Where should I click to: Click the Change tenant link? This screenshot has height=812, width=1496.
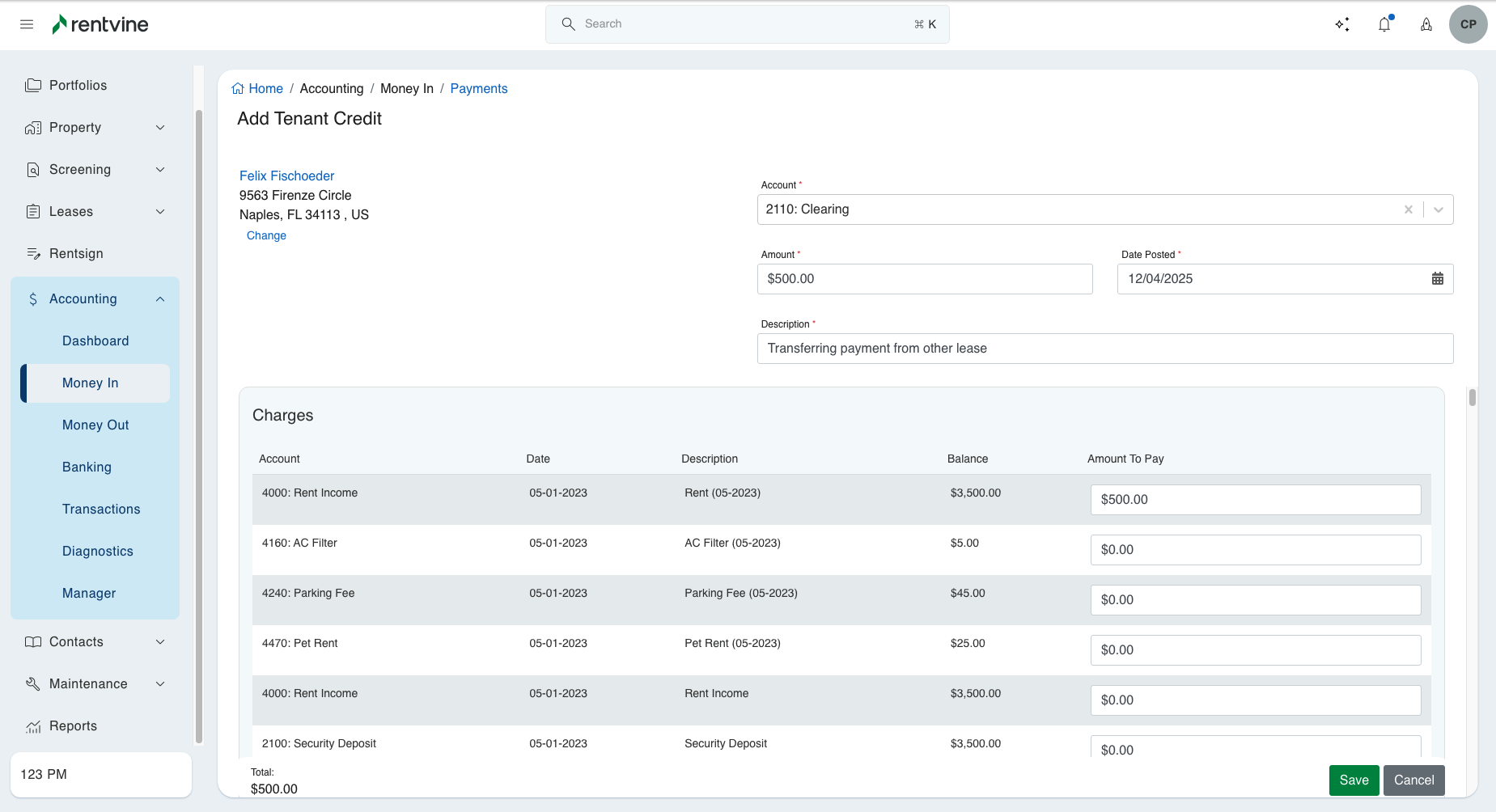pos(266,236)
